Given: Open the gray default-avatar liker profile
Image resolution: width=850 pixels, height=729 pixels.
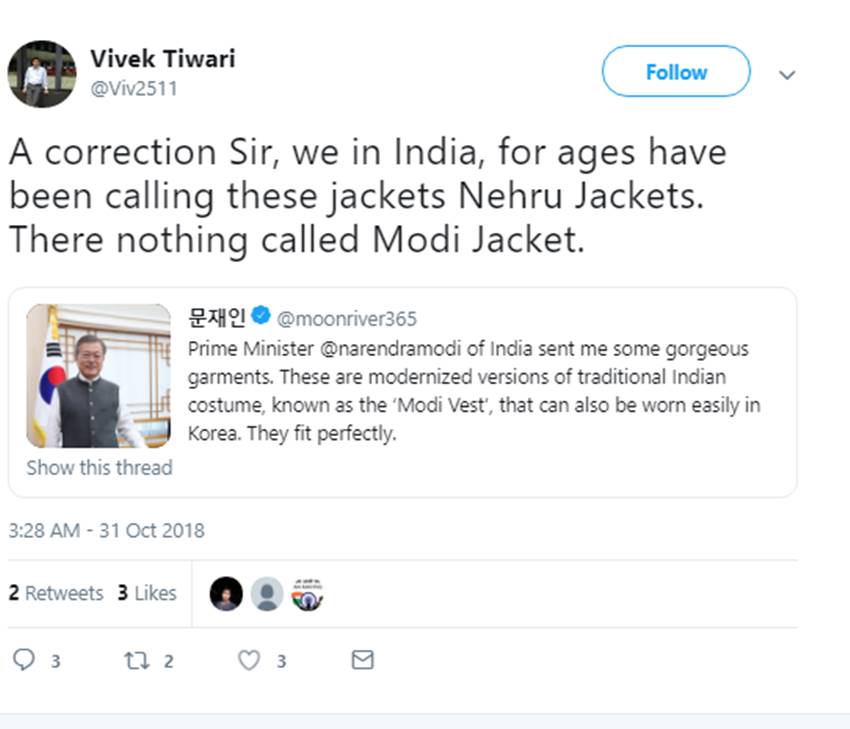Looking at the screenshot, I should click(266, 594).
